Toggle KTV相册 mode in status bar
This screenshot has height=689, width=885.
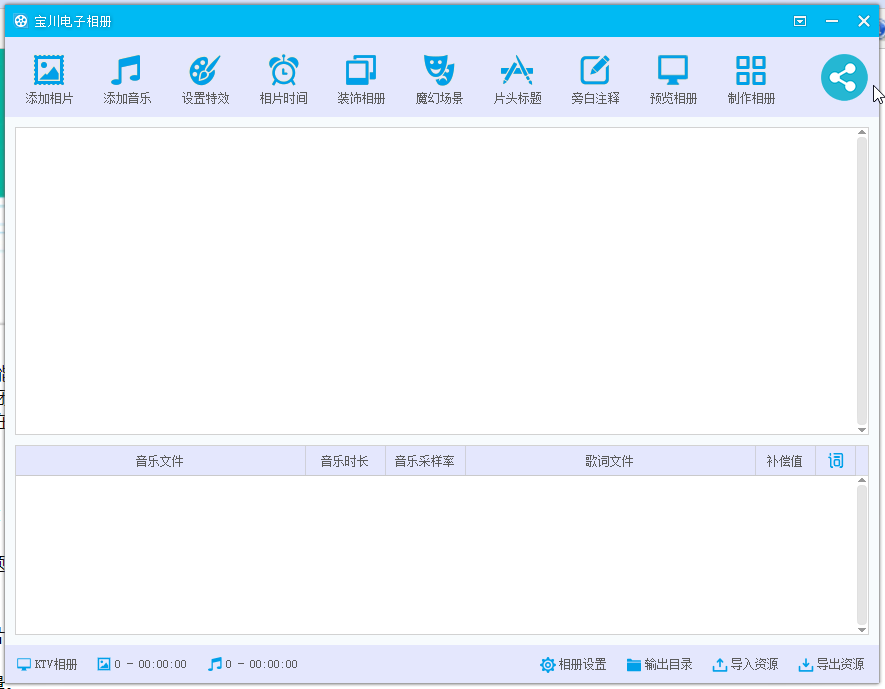47,664
